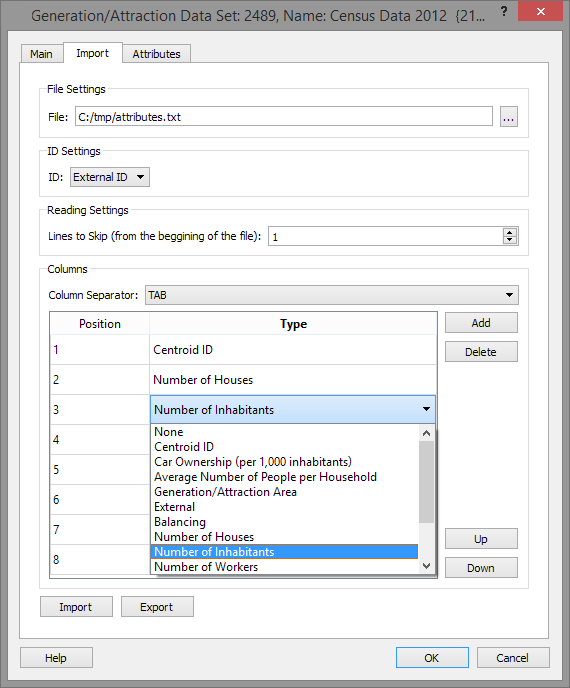
Task: Open the Column Separator TAB dropdown
Action: tap(332, 295)
